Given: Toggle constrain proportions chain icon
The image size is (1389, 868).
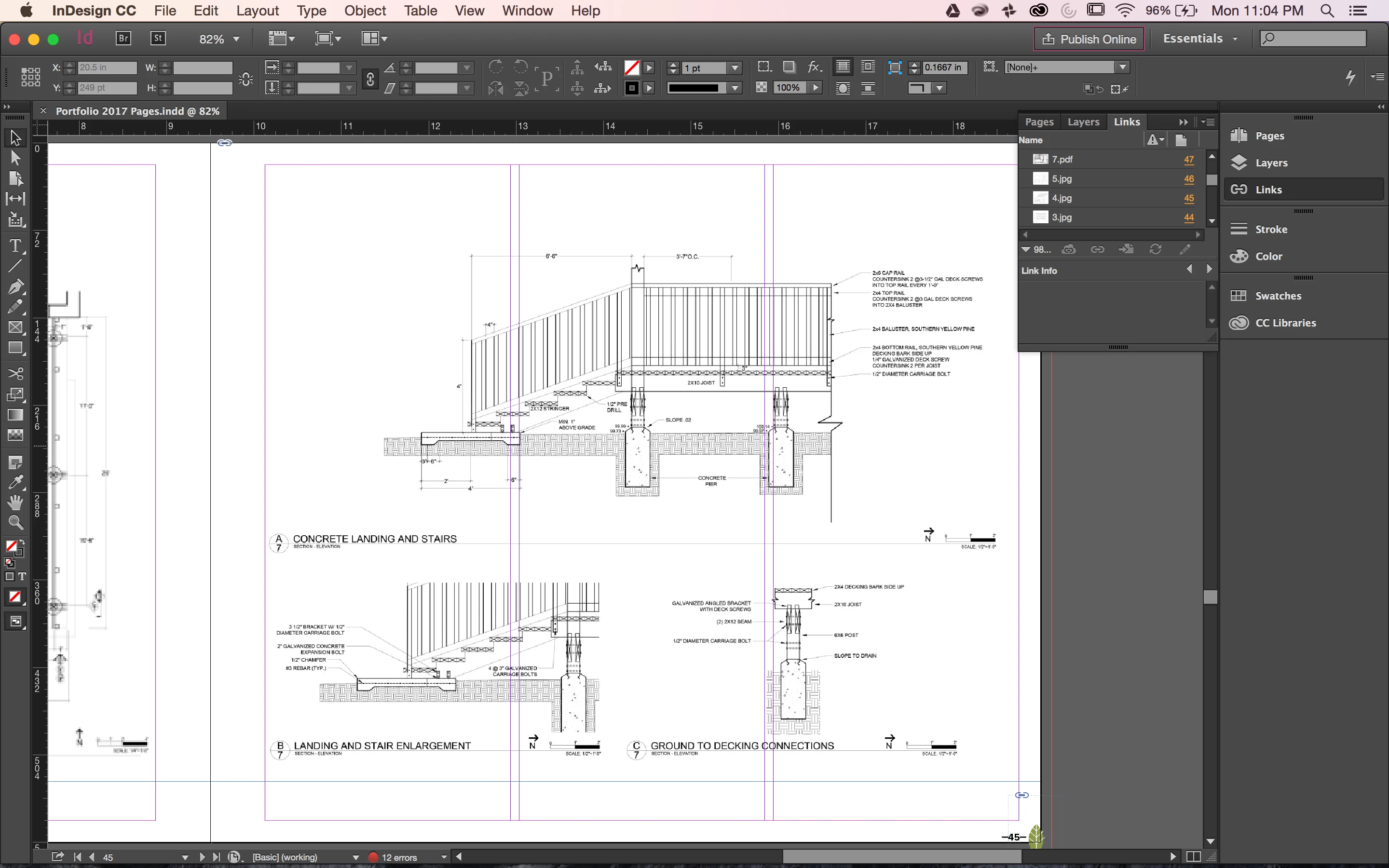Looking at the screenshot, I should coord(370,79).
